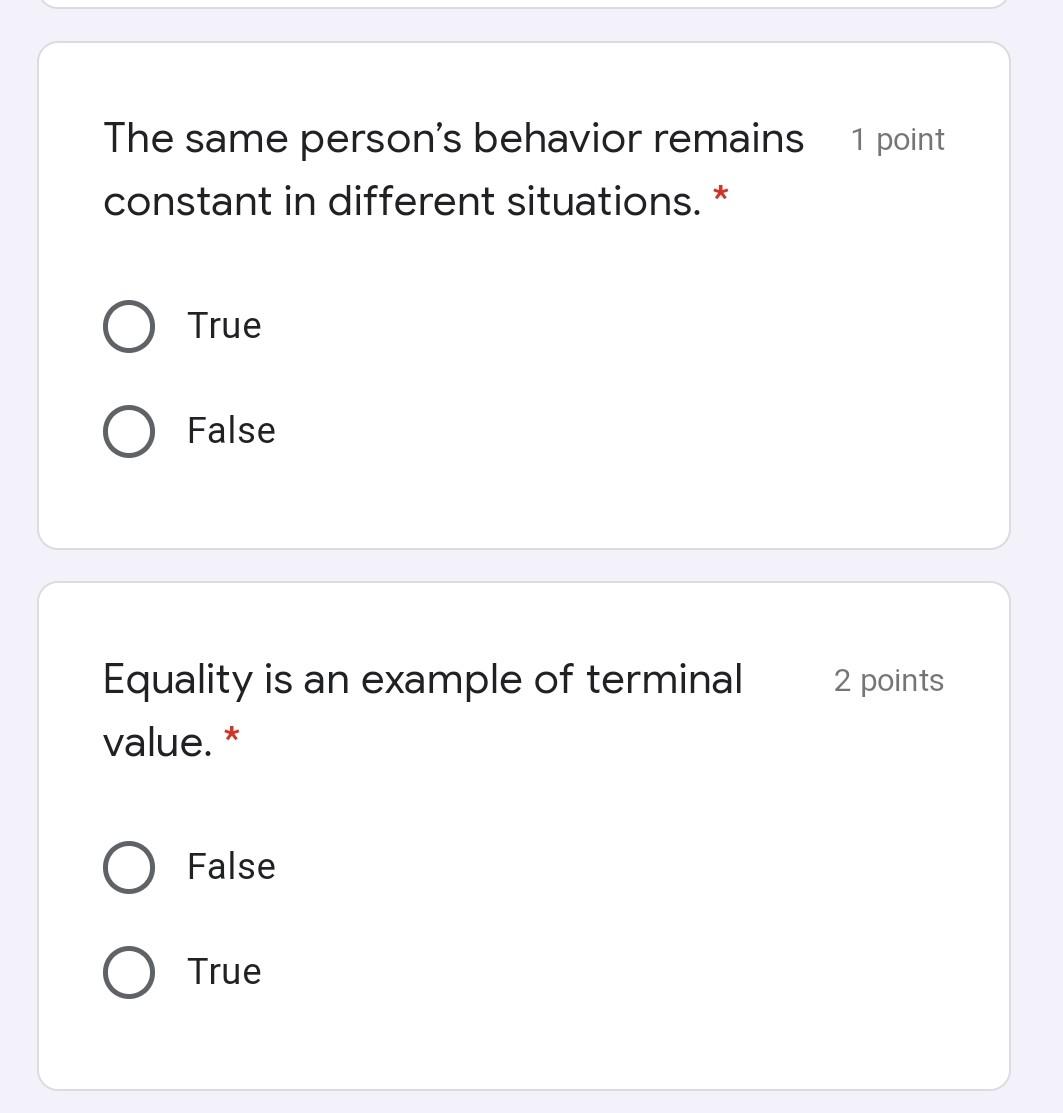Click the '2 points' label
Image resolution: width=1063 pixels, height=1113 pixels.
click(888, 680)
